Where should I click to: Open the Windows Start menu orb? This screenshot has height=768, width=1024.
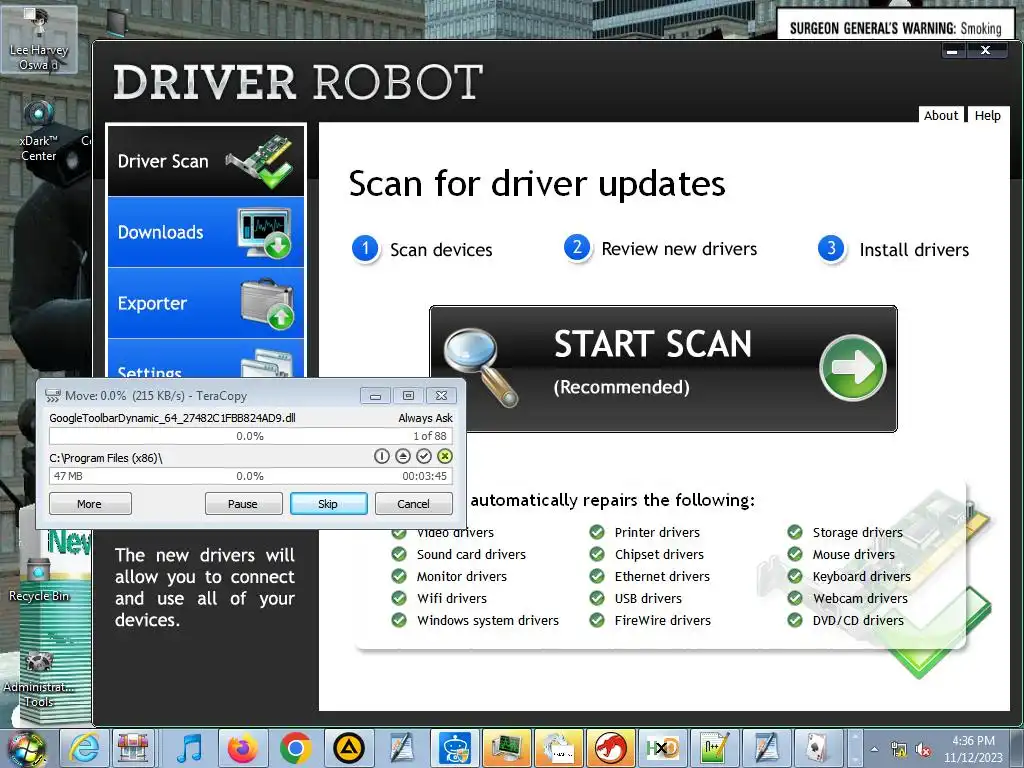[26, 748]
